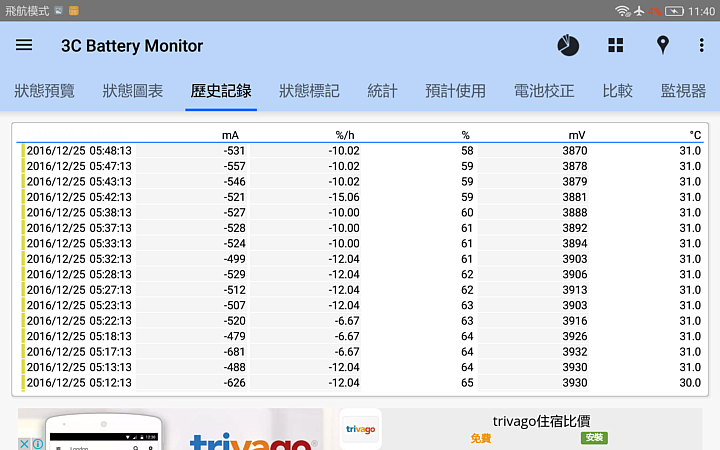Tap the location pin marker icon

[x=663, y=45]
